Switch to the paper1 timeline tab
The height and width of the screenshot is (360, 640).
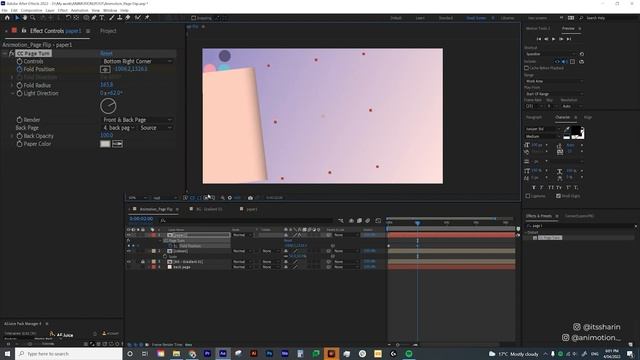click(252, 209)
